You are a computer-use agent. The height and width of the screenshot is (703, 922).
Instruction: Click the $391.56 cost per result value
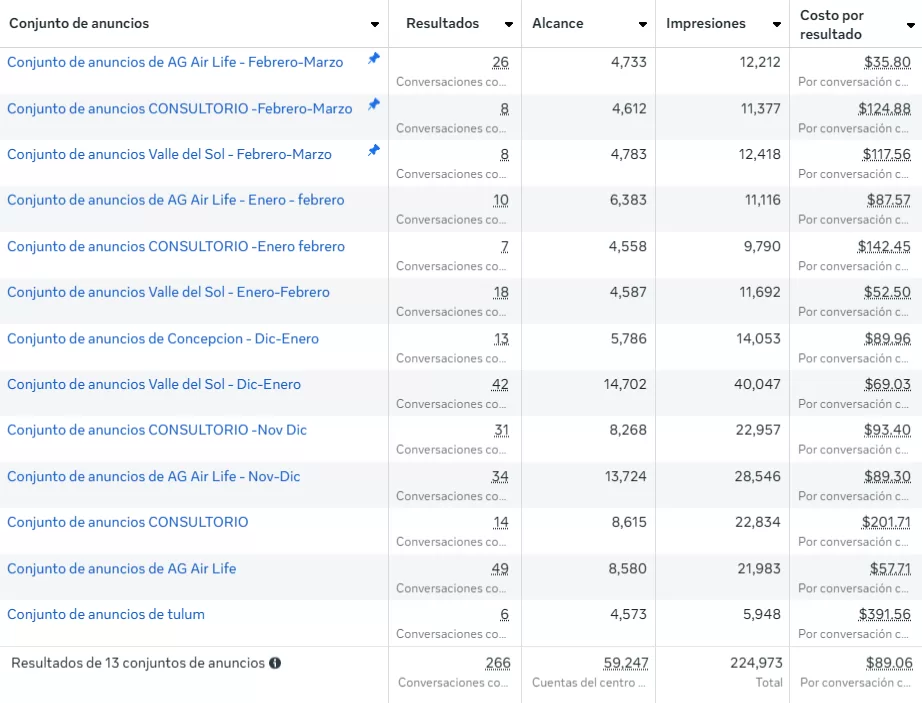[x=884, y=614]
